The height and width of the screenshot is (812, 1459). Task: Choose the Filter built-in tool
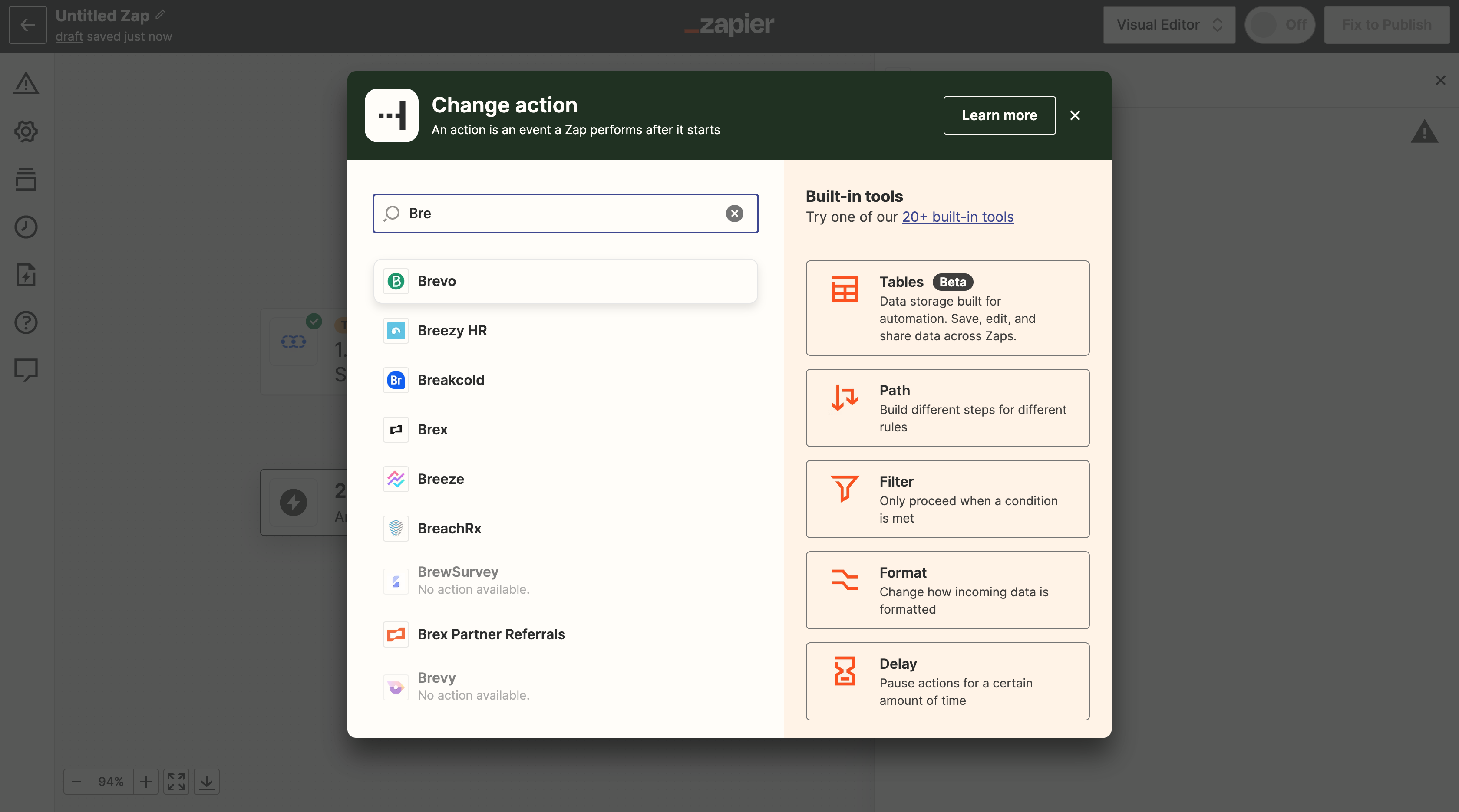tap(947, 499)
